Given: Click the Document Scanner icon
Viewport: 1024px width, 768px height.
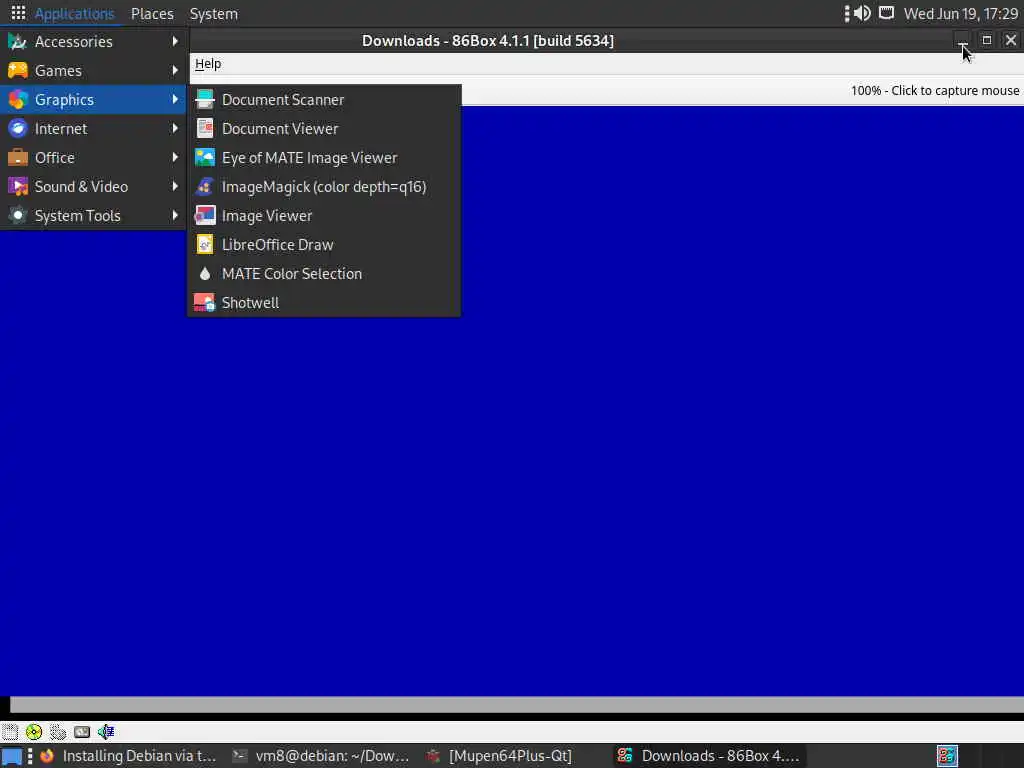Looking at the screenshot, I should coord(204,99).
